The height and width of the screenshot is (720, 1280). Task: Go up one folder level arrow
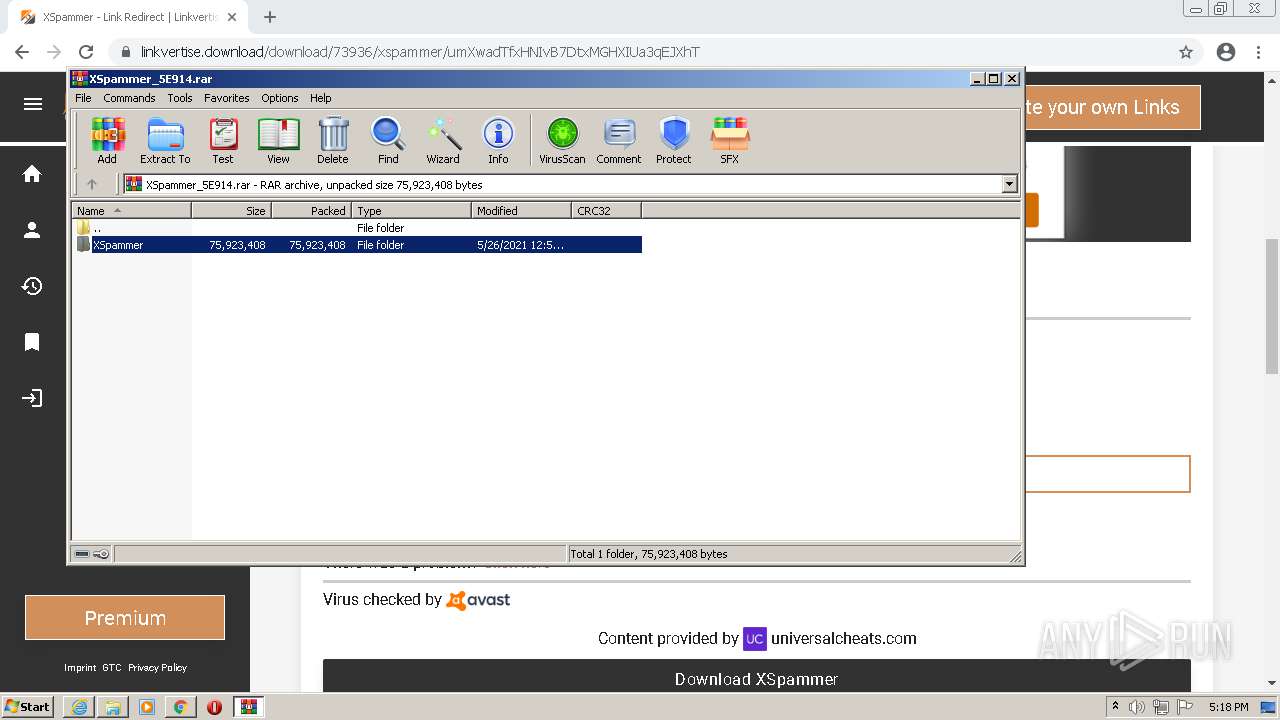[x=92, y=184]
